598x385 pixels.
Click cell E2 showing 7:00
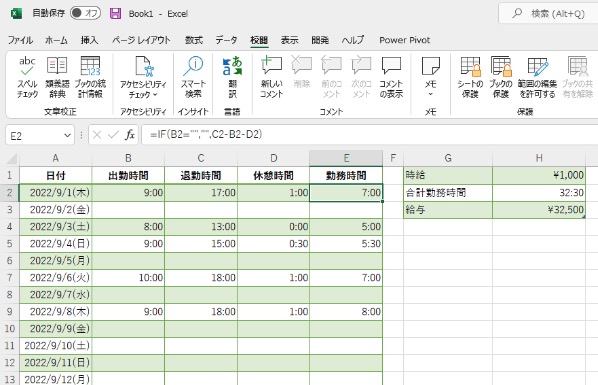pos(346,193)
